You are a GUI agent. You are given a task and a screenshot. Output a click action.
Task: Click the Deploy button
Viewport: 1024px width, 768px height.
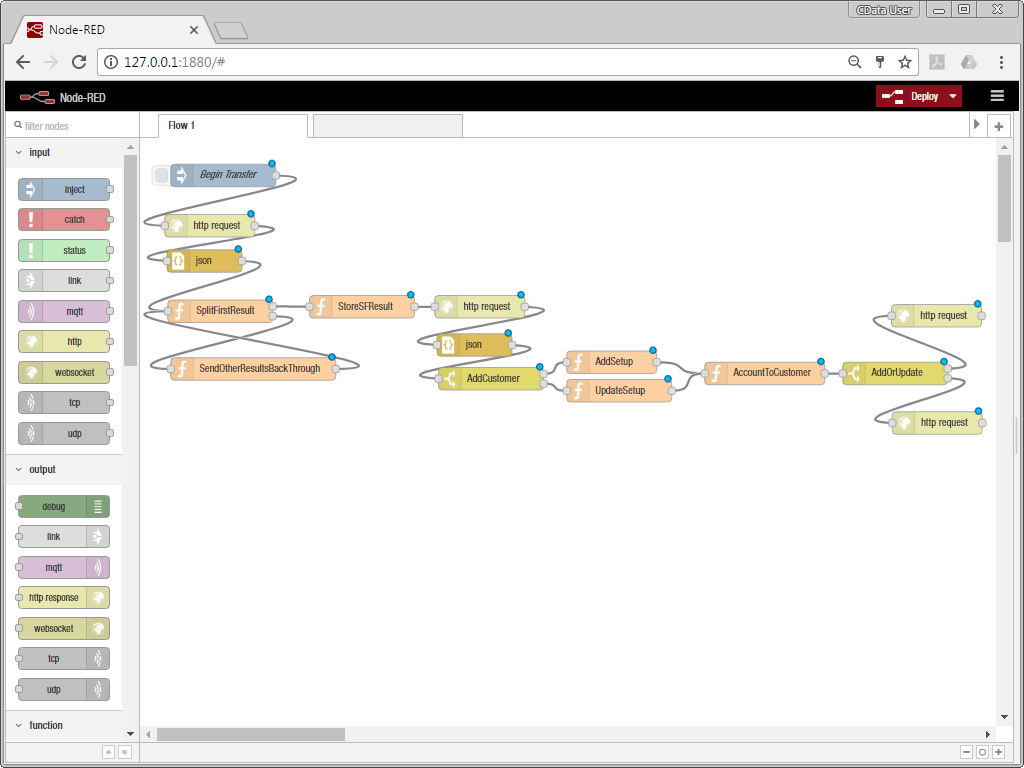click(x=910, y=96)
